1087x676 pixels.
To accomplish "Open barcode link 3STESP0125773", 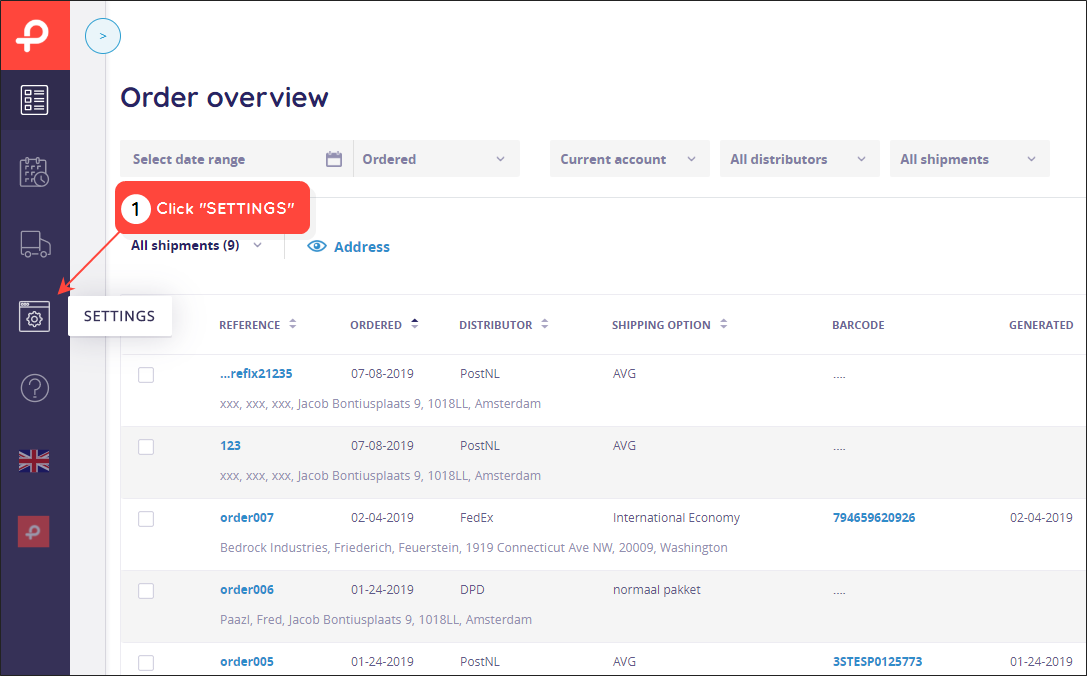I will pos(877,662).
